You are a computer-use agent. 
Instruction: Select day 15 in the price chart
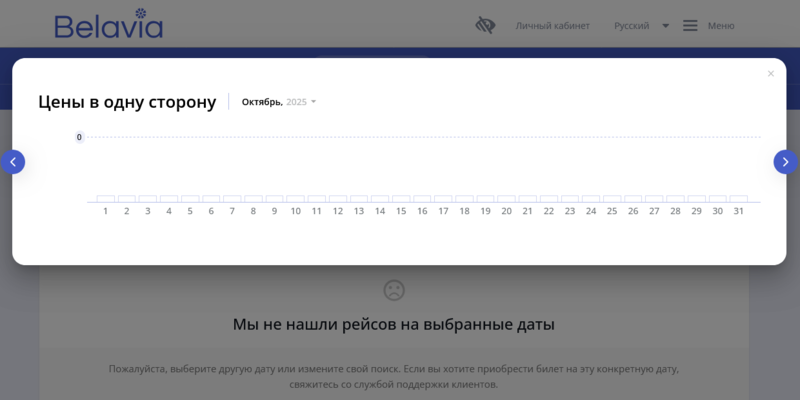[x=401, y=199]
